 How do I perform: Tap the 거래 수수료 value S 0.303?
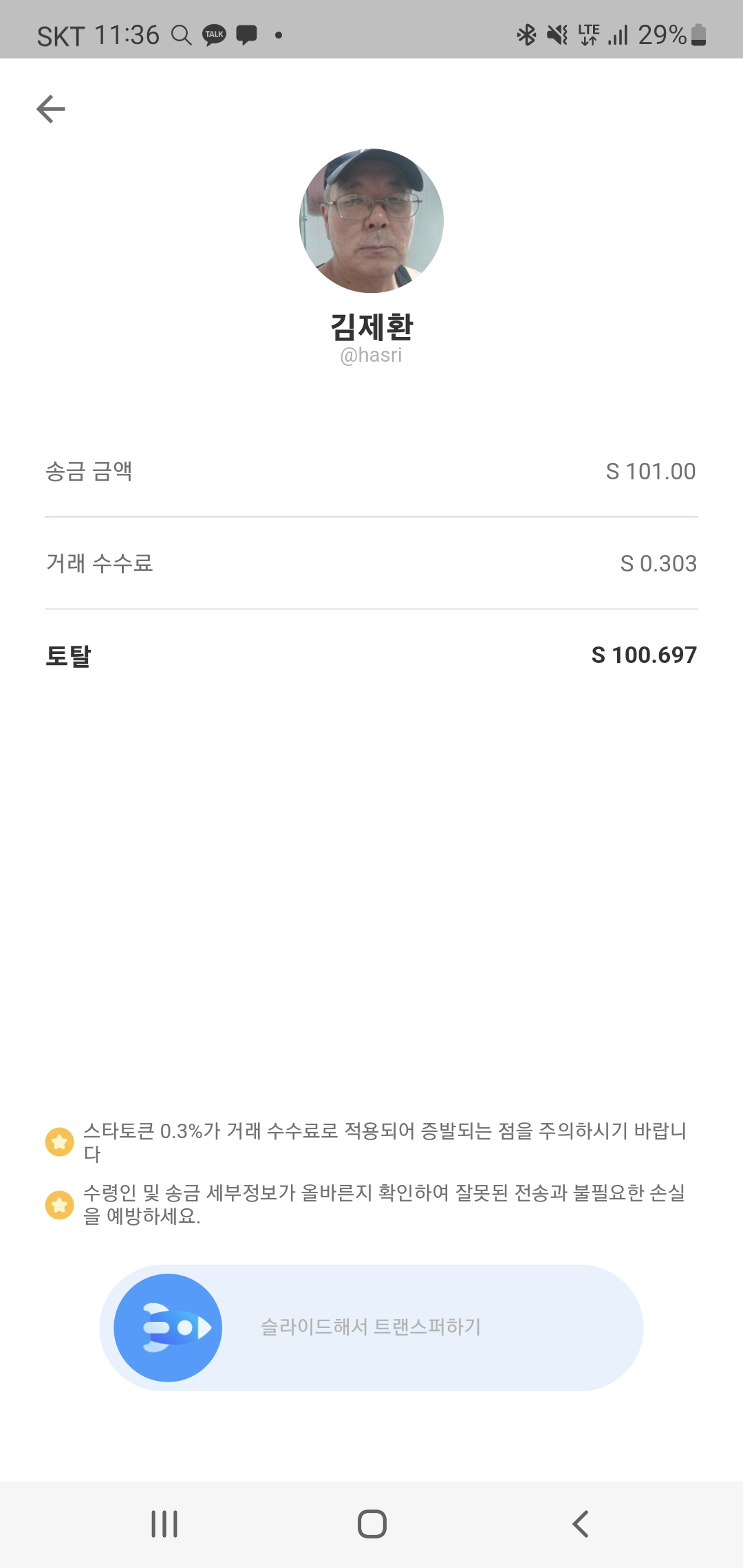pyautogui.click(x=658, y=564)
